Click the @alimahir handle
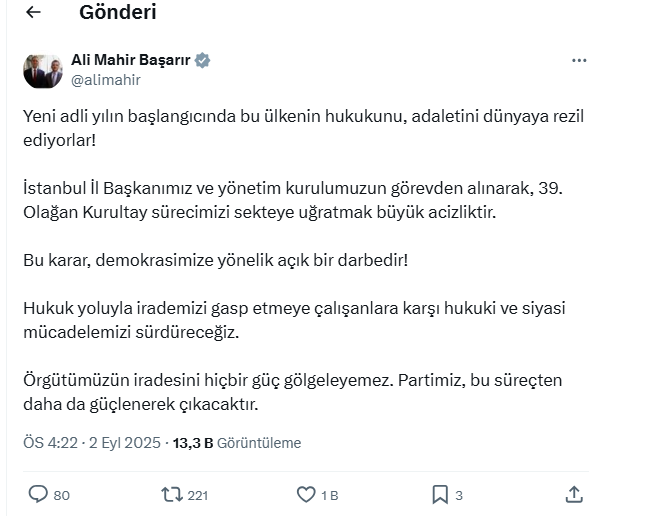650x516 pixels. point(106,80)
